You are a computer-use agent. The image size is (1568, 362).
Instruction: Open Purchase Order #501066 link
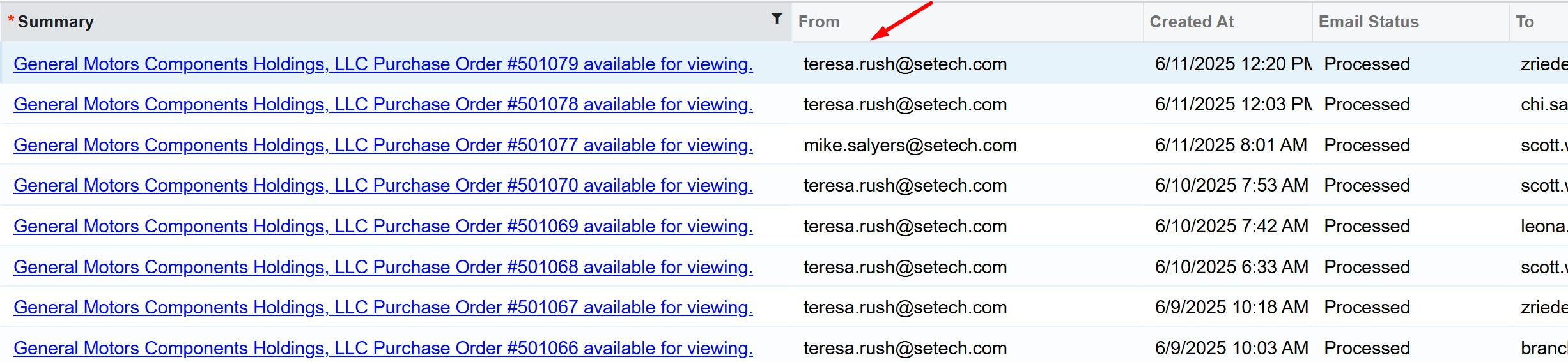click(x=383, y=348)
